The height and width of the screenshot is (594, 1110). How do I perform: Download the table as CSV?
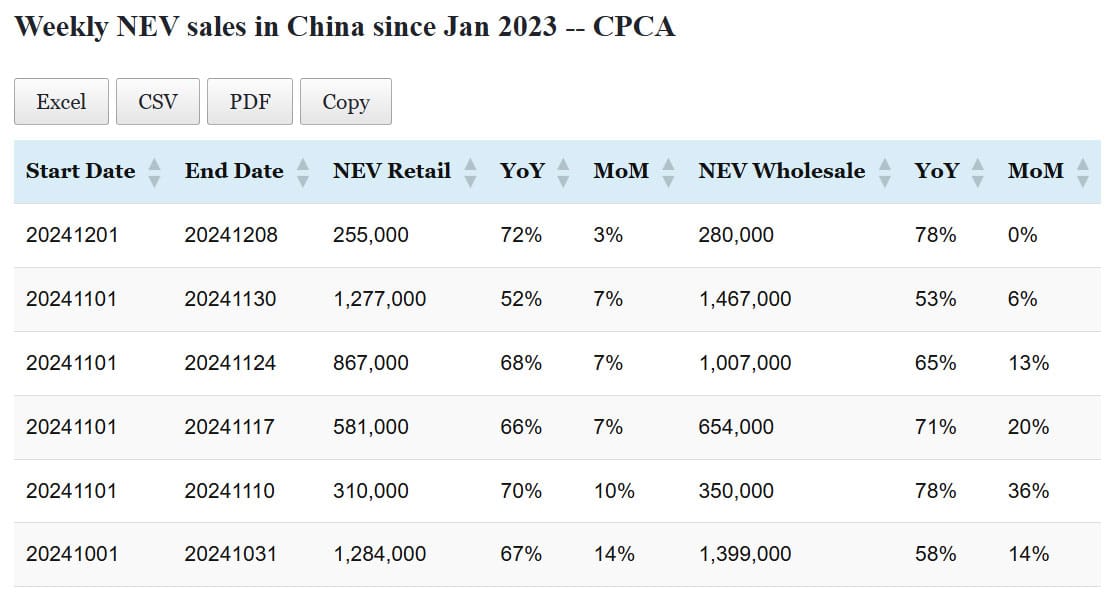click(158, 102)
